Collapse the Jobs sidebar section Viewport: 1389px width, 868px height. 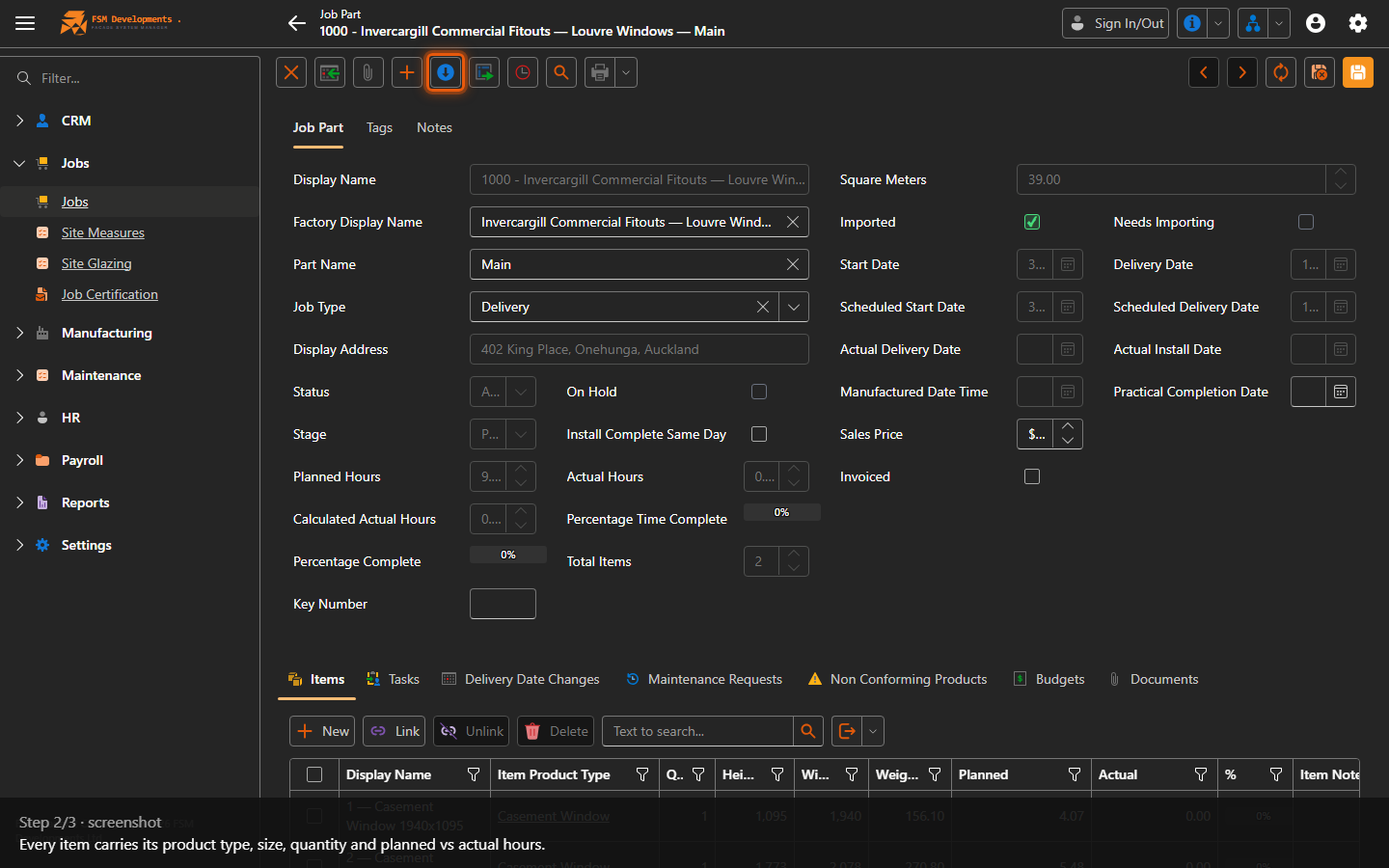(20, 163)
